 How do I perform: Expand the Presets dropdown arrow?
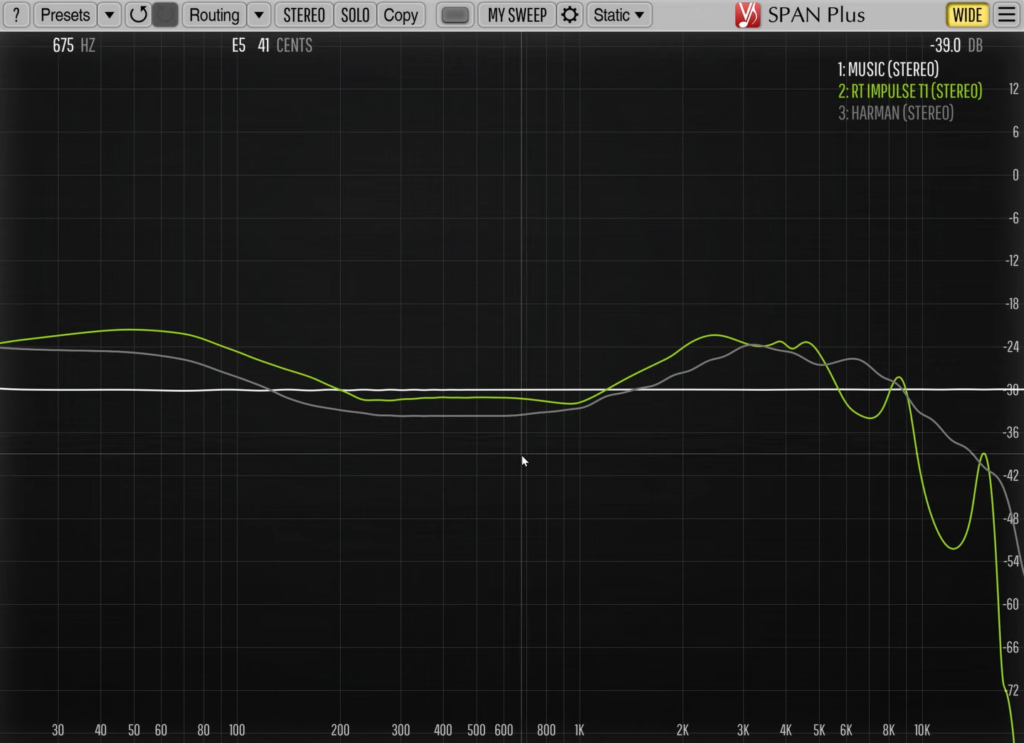110,14
